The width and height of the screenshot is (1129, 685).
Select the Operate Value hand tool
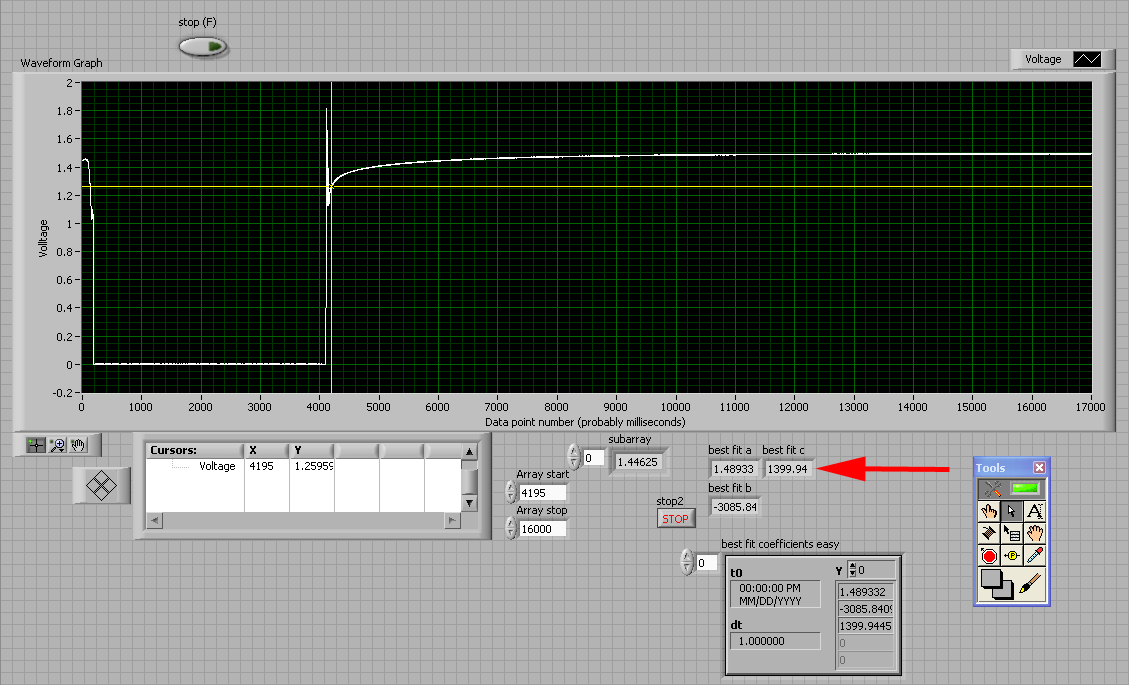click(x=990, y=511)
